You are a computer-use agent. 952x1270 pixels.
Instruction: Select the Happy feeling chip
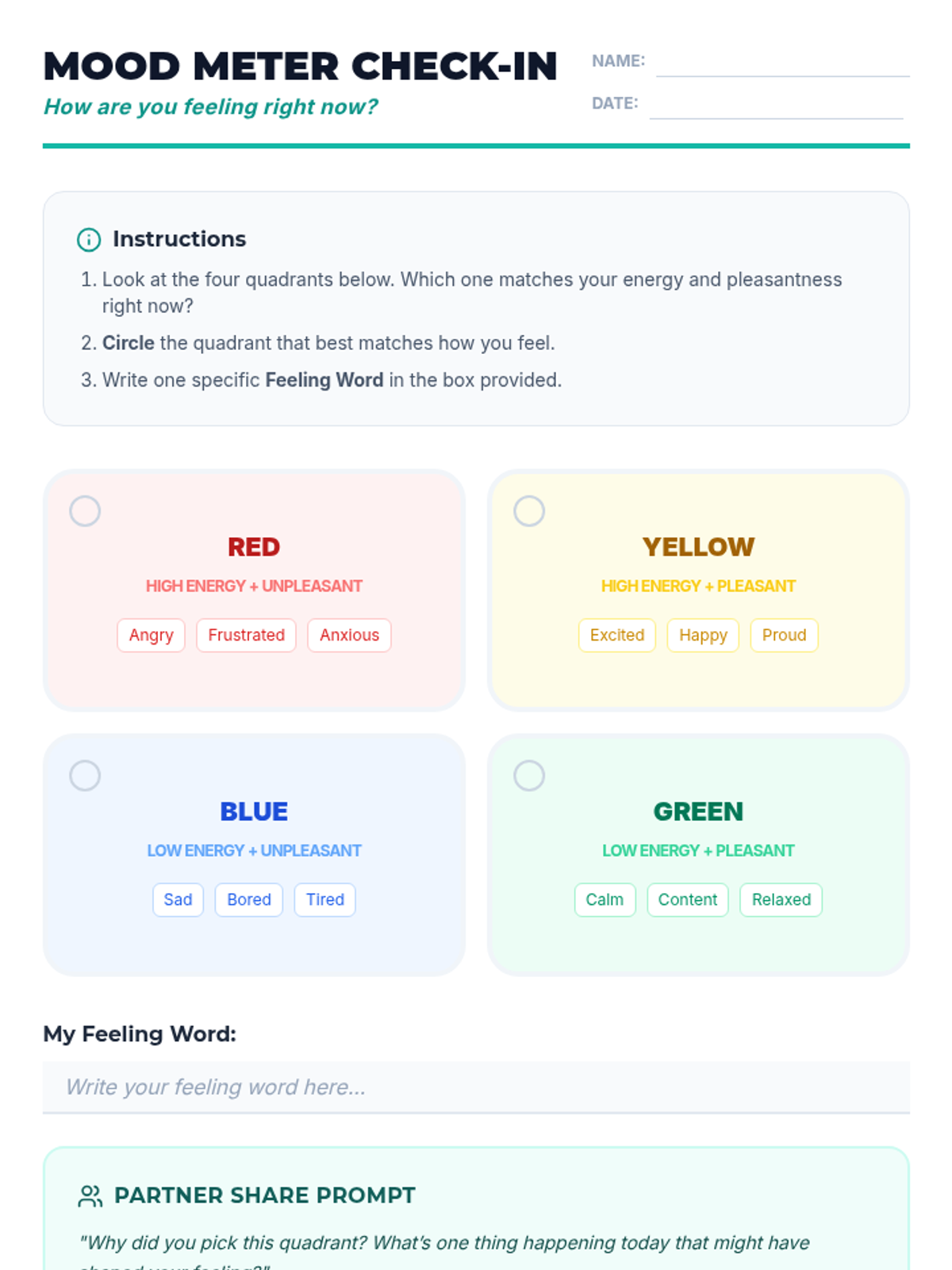(703, 635)
